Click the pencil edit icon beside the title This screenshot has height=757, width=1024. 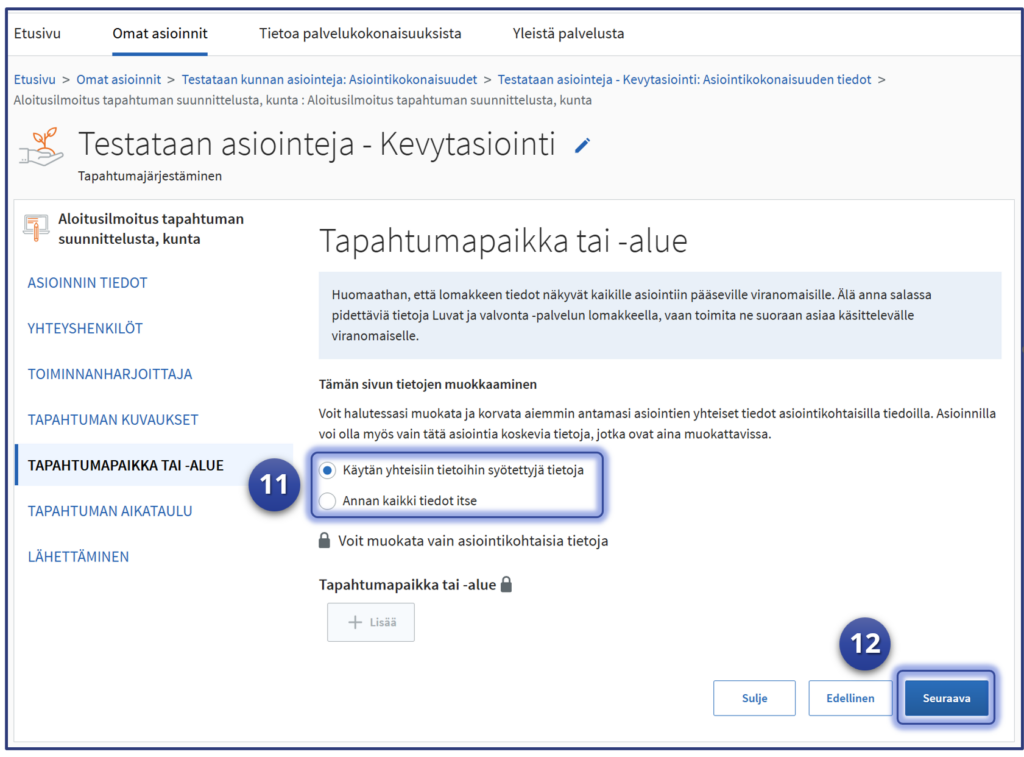[583, 146]
